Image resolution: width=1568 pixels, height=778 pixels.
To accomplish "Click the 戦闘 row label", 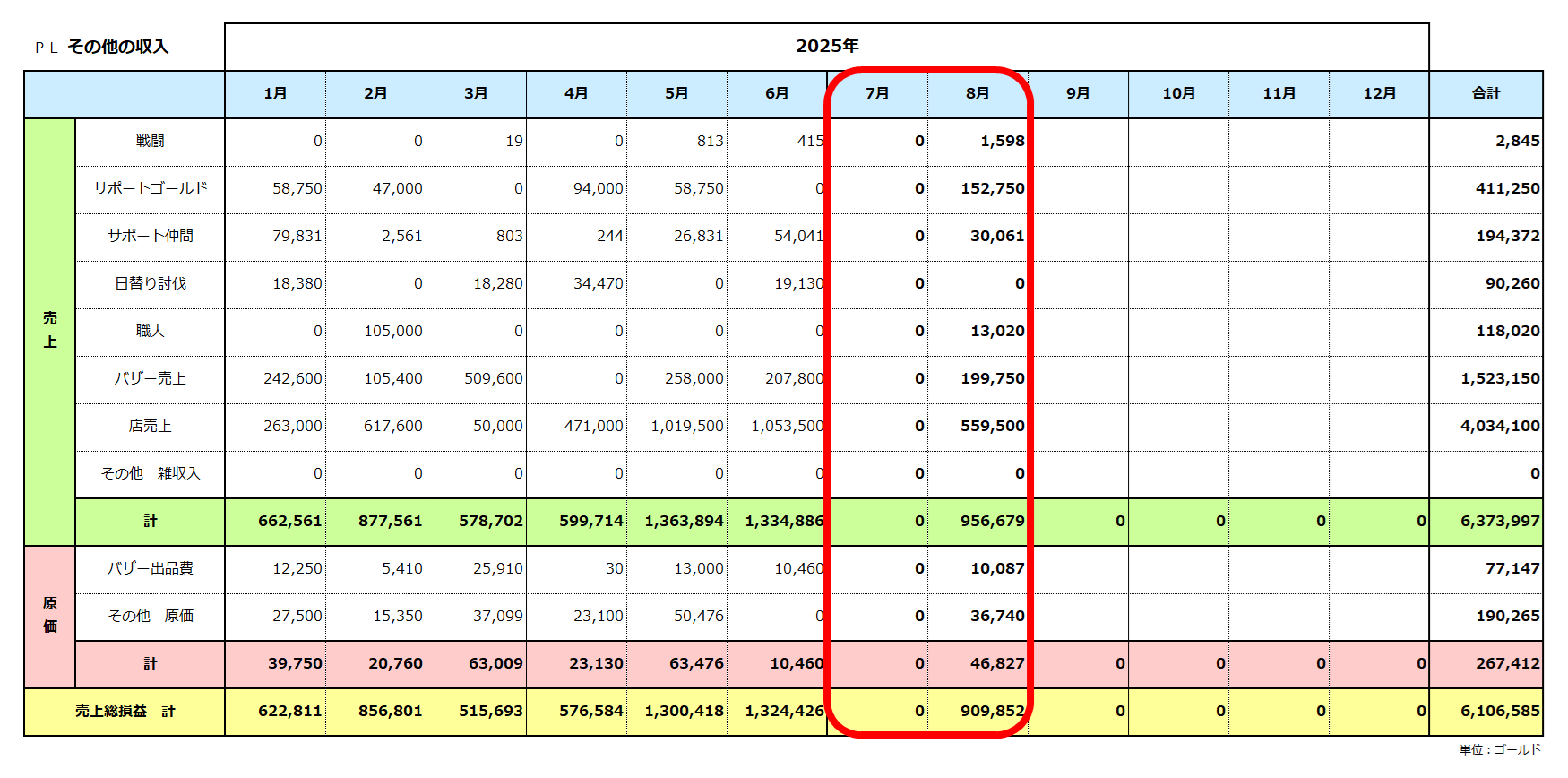I will click(150, 141).
